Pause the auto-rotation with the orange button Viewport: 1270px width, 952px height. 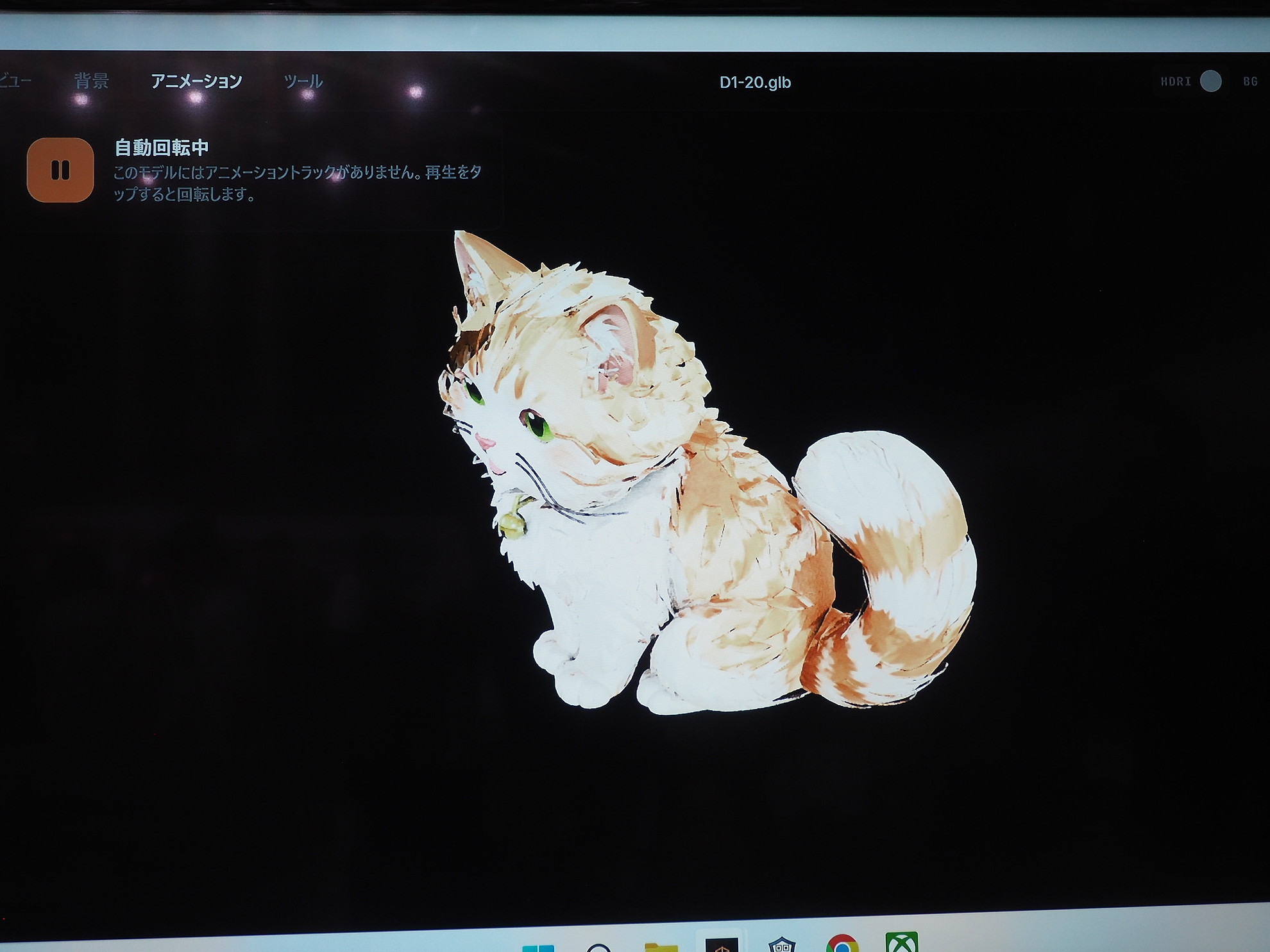(x=60, y=170)
